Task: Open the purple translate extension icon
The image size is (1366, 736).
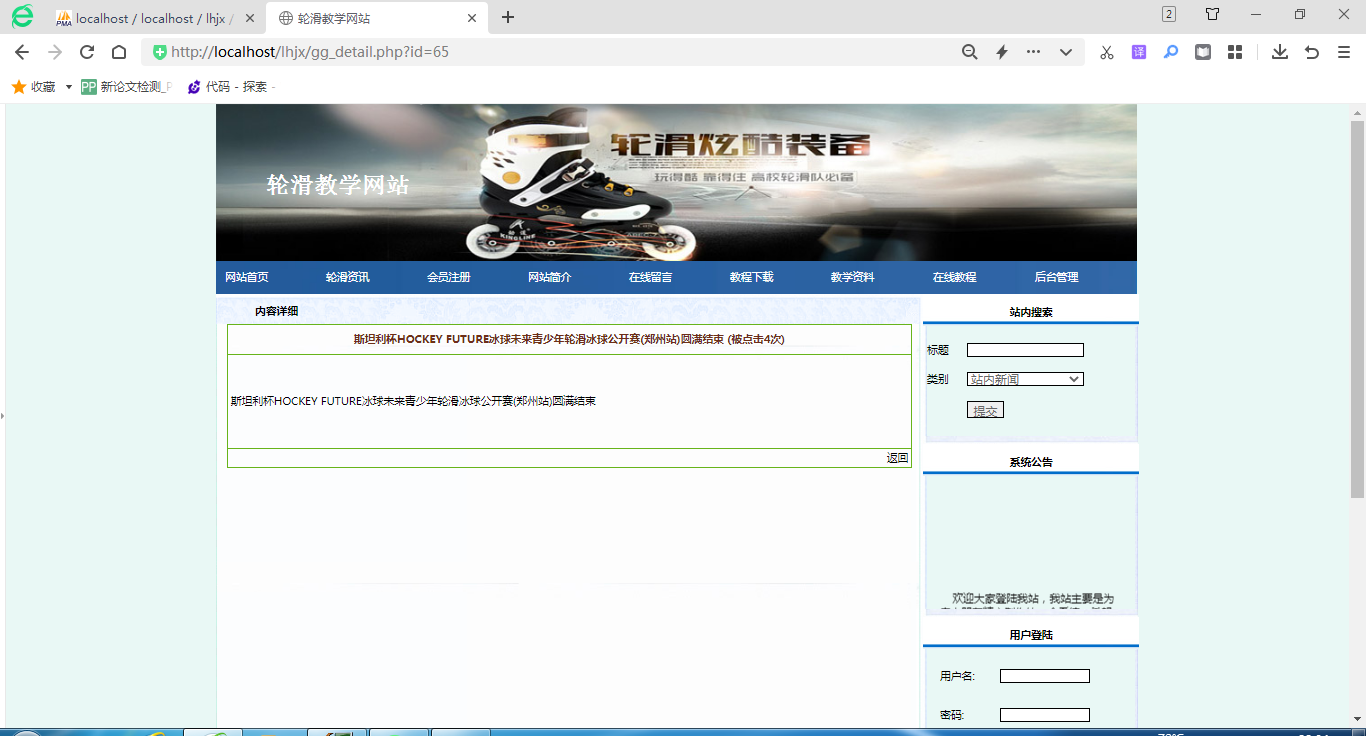Action: point(1139,52)
